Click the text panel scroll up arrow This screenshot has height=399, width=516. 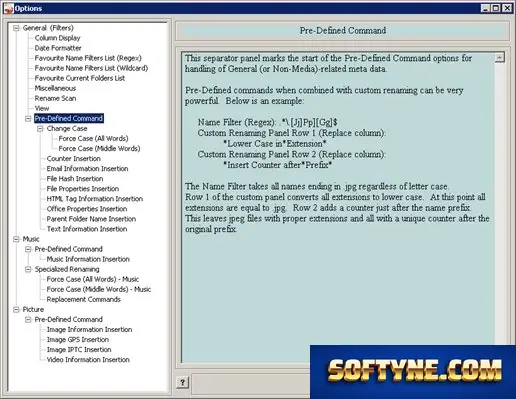click(x=499, y=58)
